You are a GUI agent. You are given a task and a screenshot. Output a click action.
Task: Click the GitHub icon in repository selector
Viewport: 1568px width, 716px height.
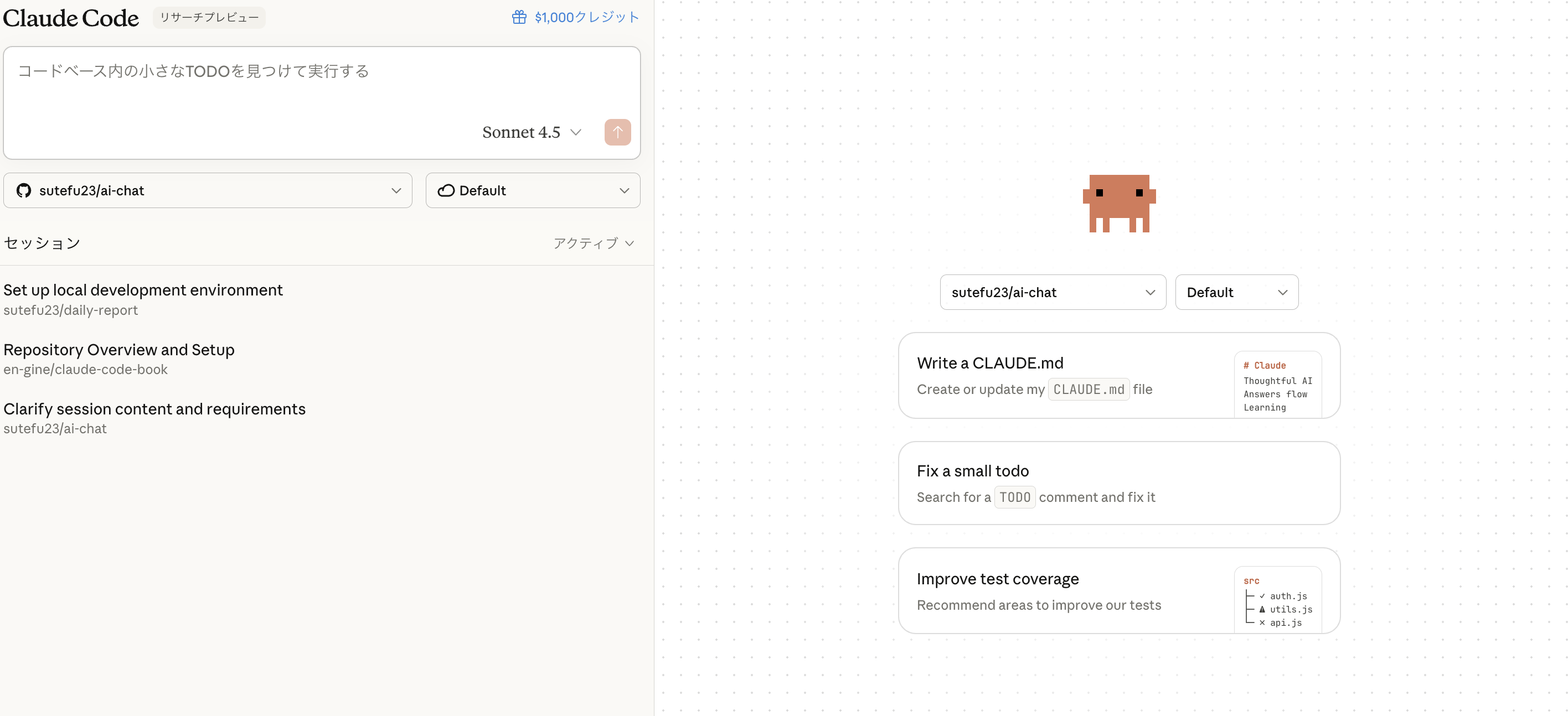pyautogui.click(x=24, y=190)
